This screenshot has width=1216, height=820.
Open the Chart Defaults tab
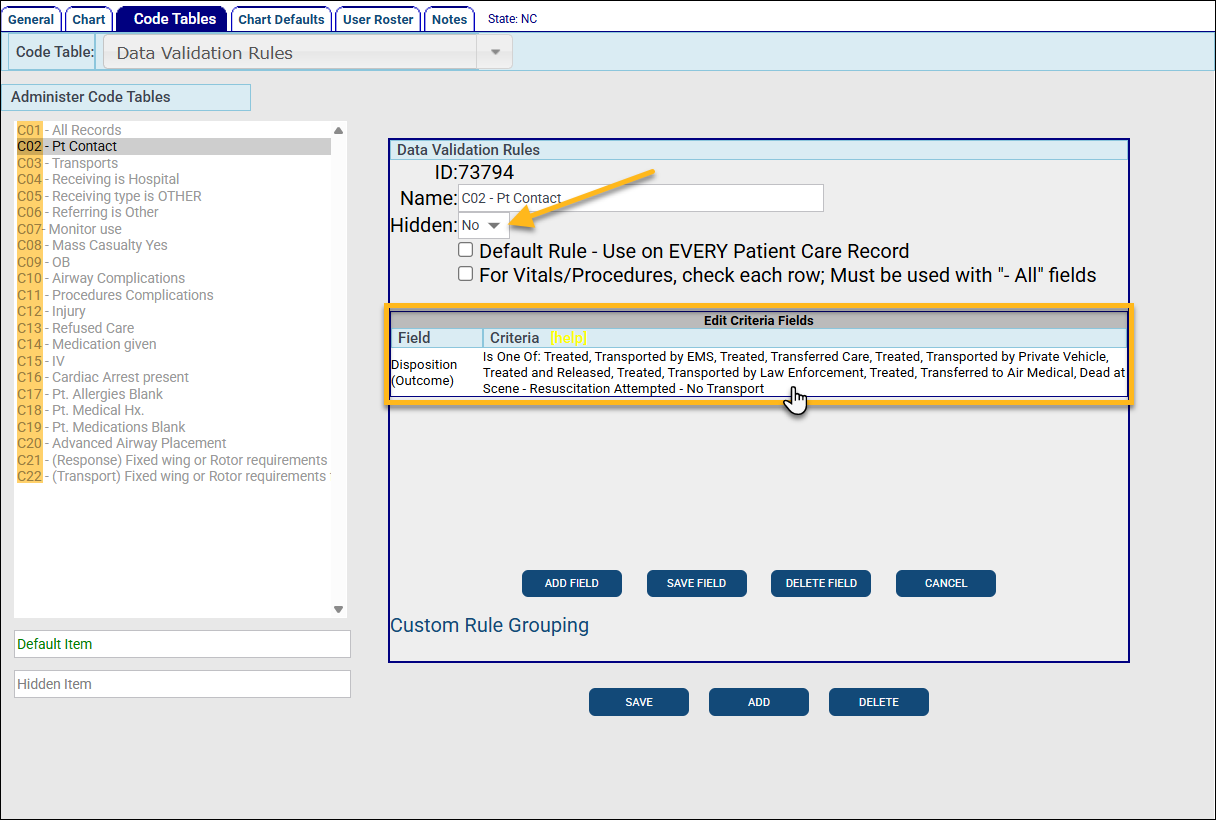point(281,20)
